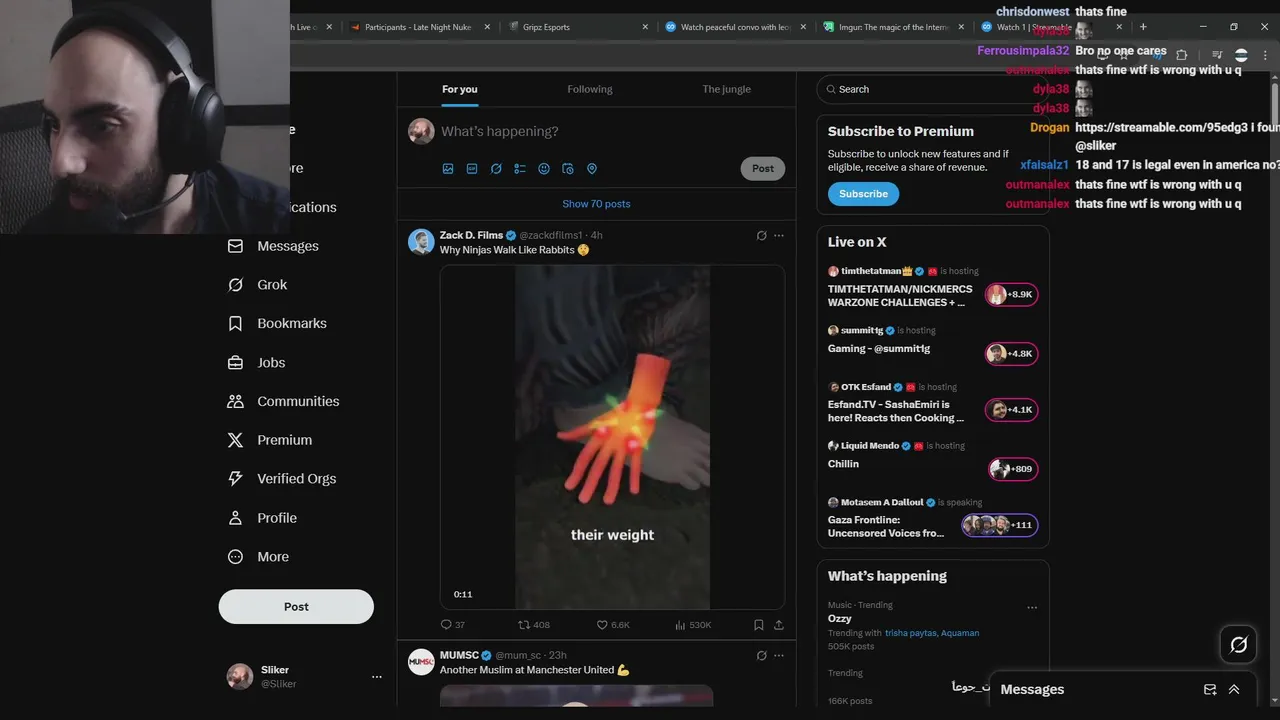This screenshot has height=720, width=1280.
Task: Open the Ozzy trending topic
Action: [x=840, y=619]
